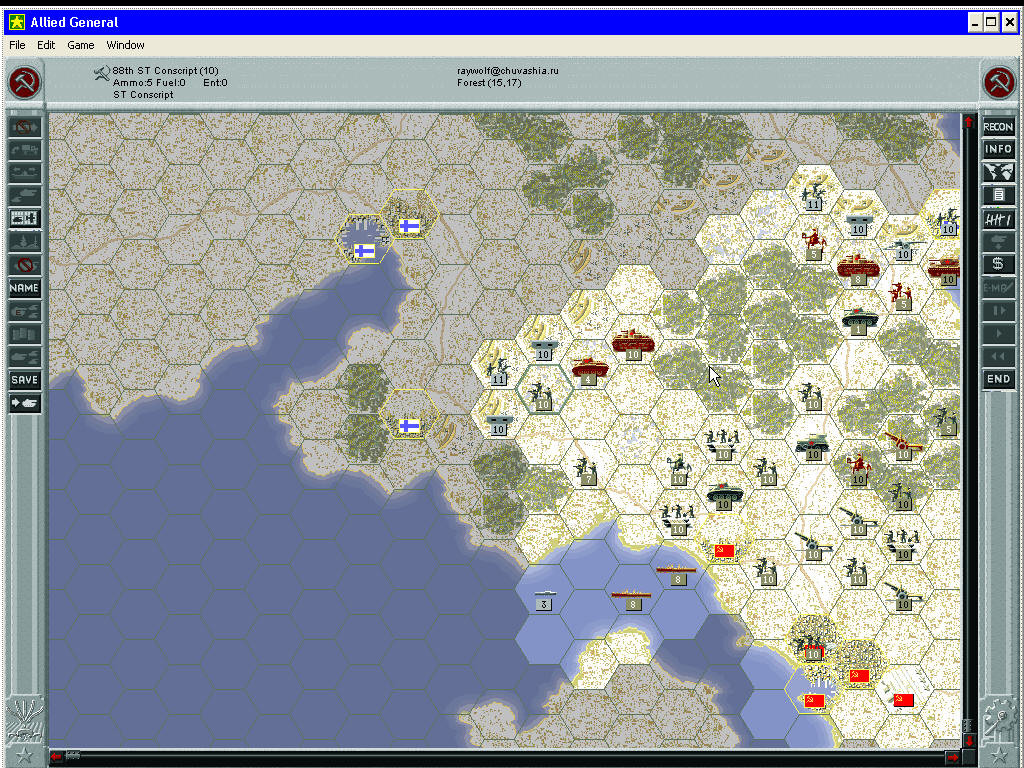
Task: Click the red down scroll arrow
Action: 968,740
